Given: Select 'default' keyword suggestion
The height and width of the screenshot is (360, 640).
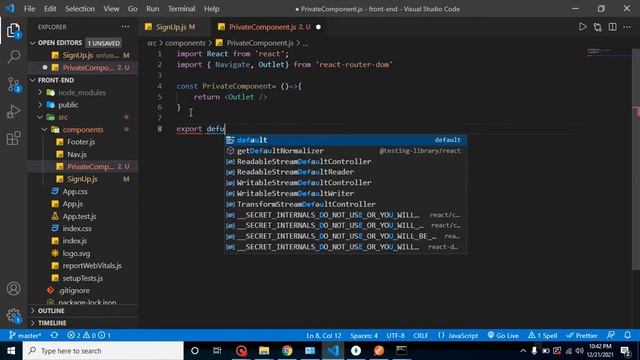Looking at the screenshot, I should click(345, 140).
